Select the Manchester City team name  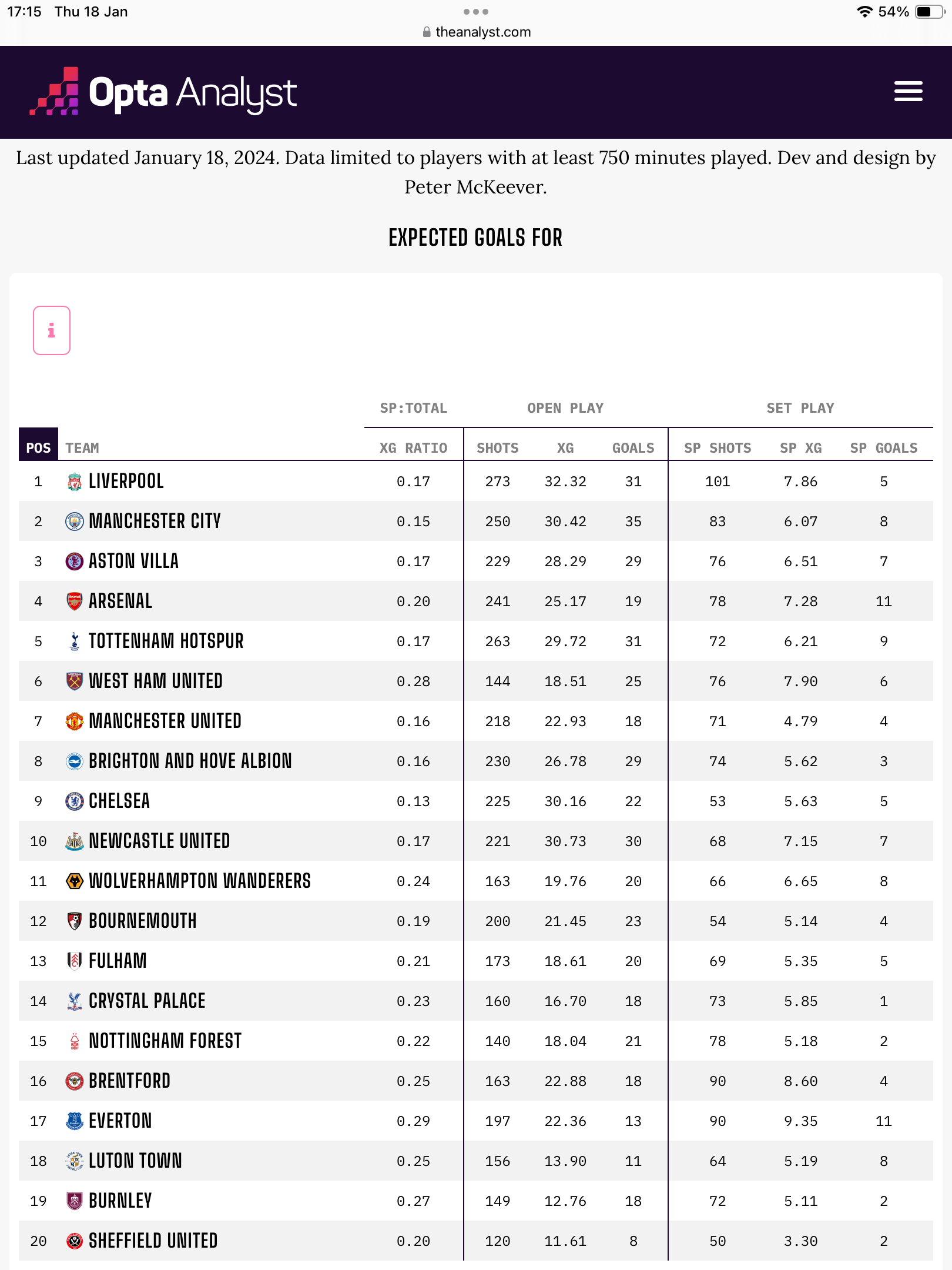point(155,522)
